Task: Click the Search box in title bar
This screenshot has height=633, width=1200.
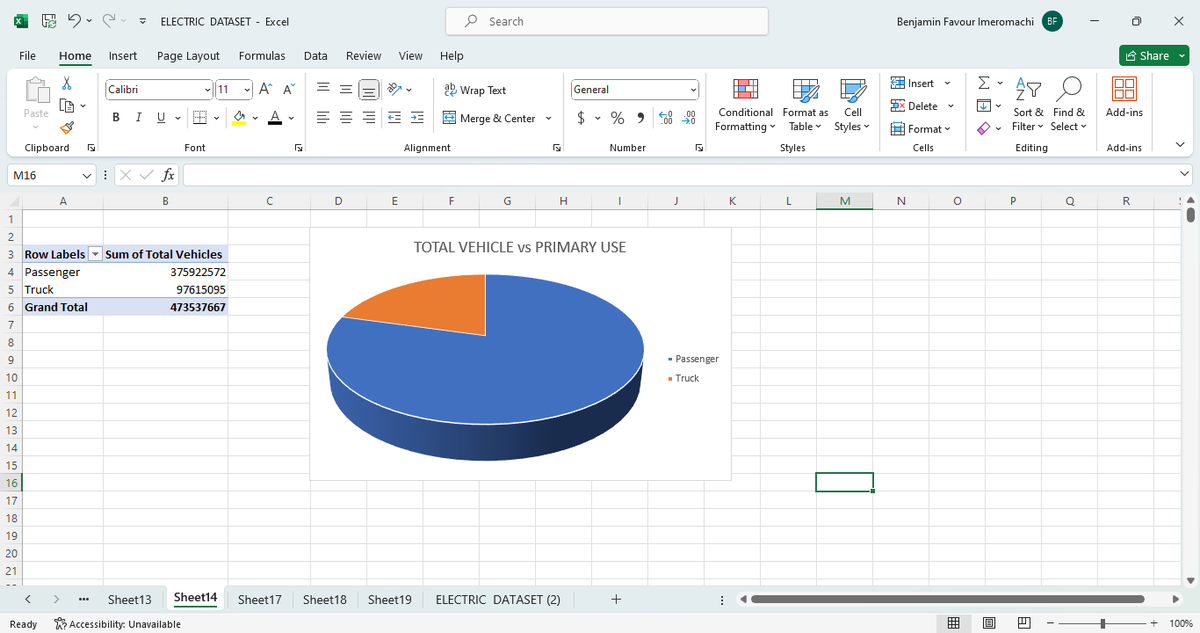Action: [x=608, y=21]
